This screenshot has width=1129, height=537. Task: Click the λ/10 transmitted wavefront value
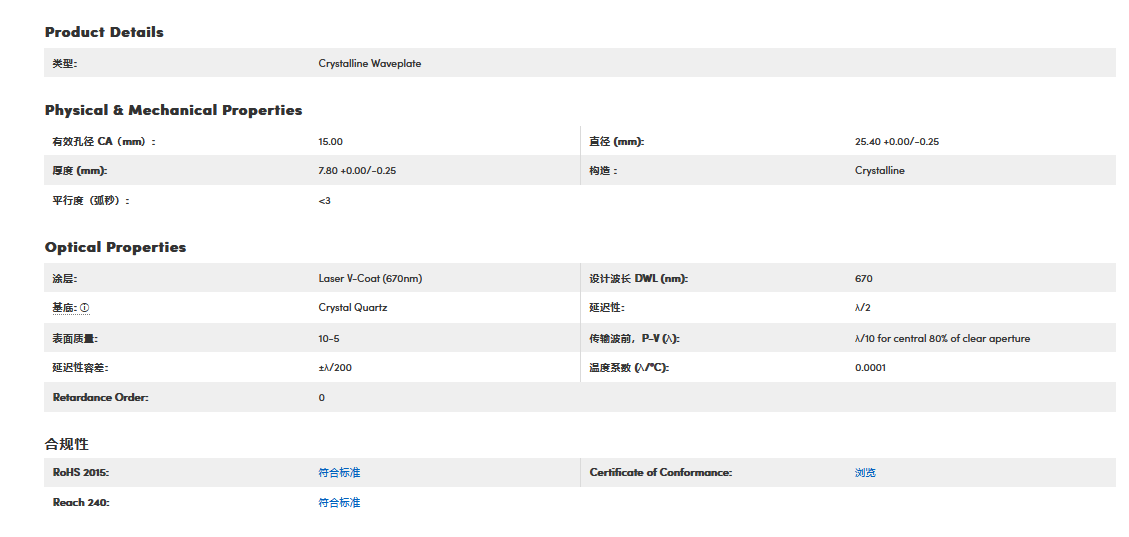(942, 338)
